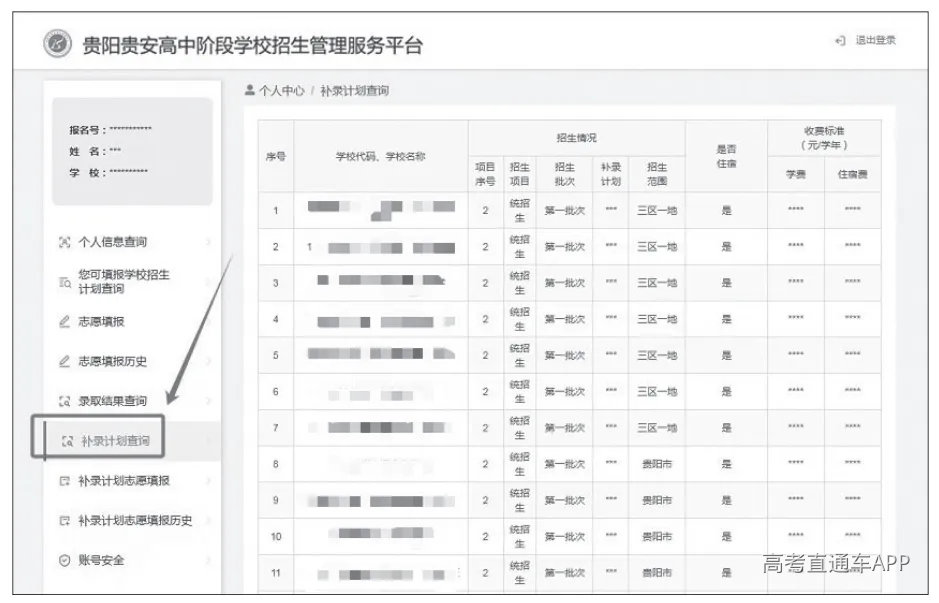
Task: Click the 是否住宿 column header
Action: (x=726, y=156)
